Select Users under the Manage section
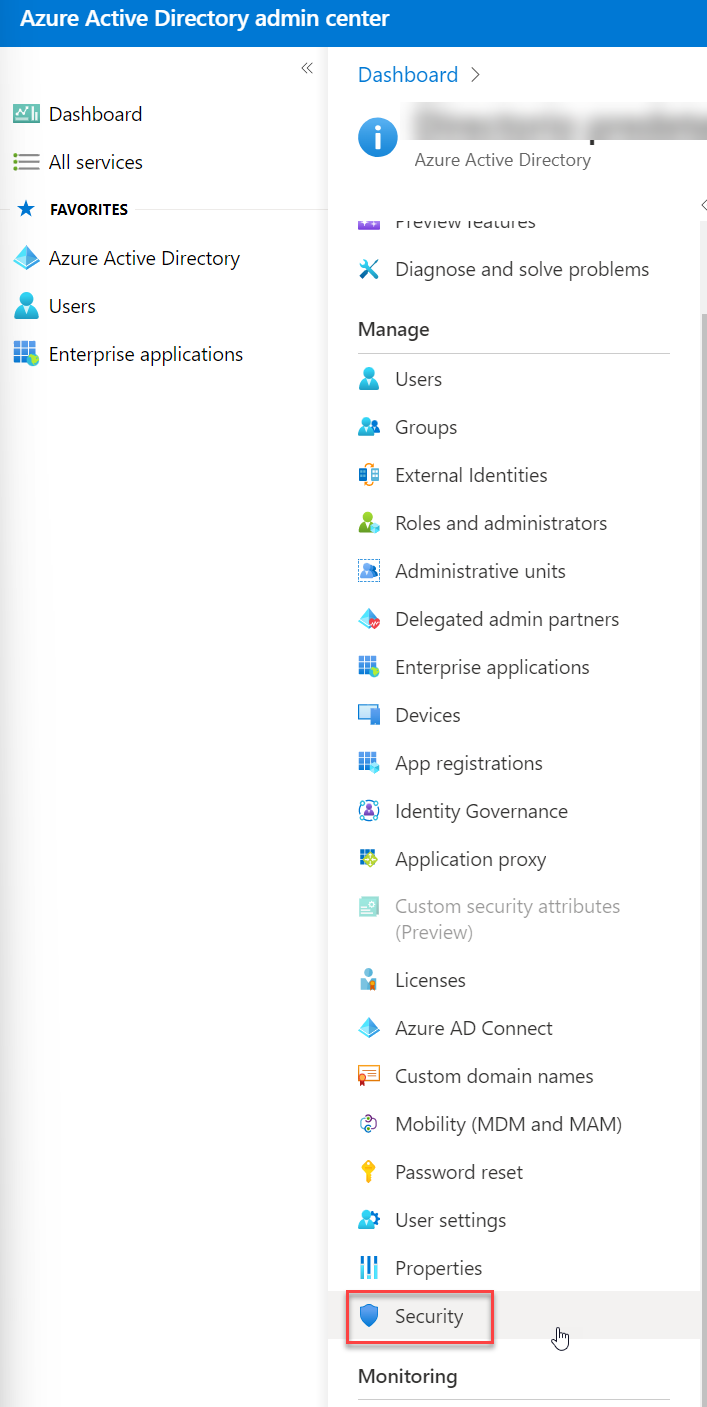The image size is (707, 1407). click(x=418, y=379)
